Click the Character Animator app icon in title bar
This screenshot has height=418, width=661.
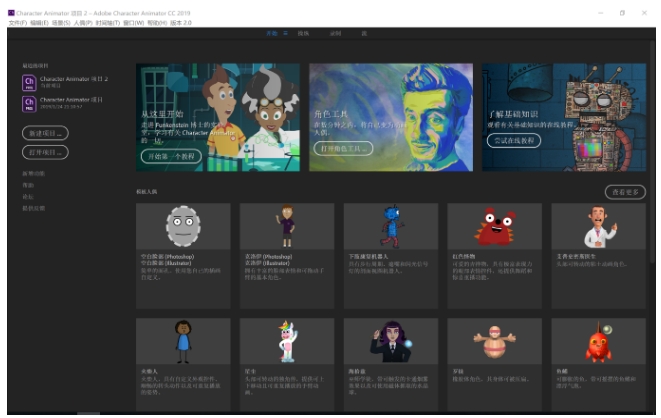[11, 13]
